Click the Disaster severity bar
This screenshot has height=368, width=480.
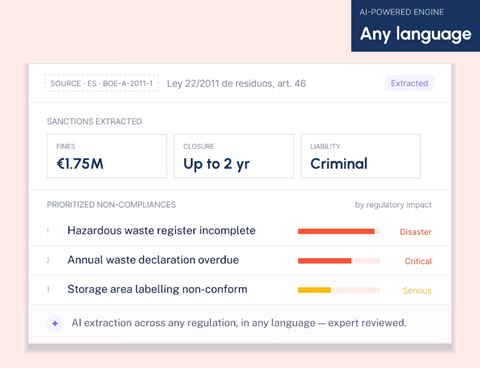(339, 231)
